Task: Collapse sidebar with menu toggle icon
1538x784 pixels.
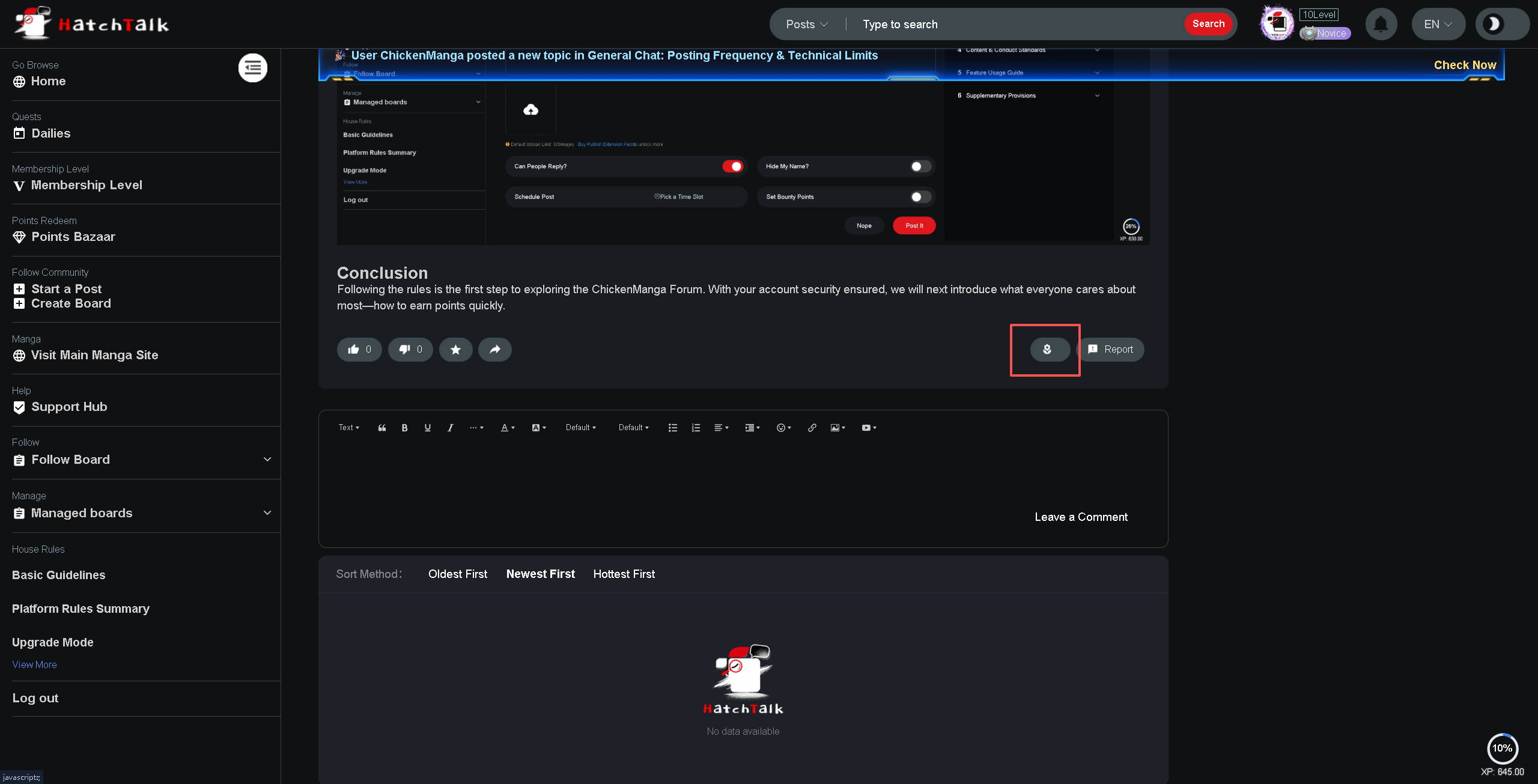Action: click(252, 67)
